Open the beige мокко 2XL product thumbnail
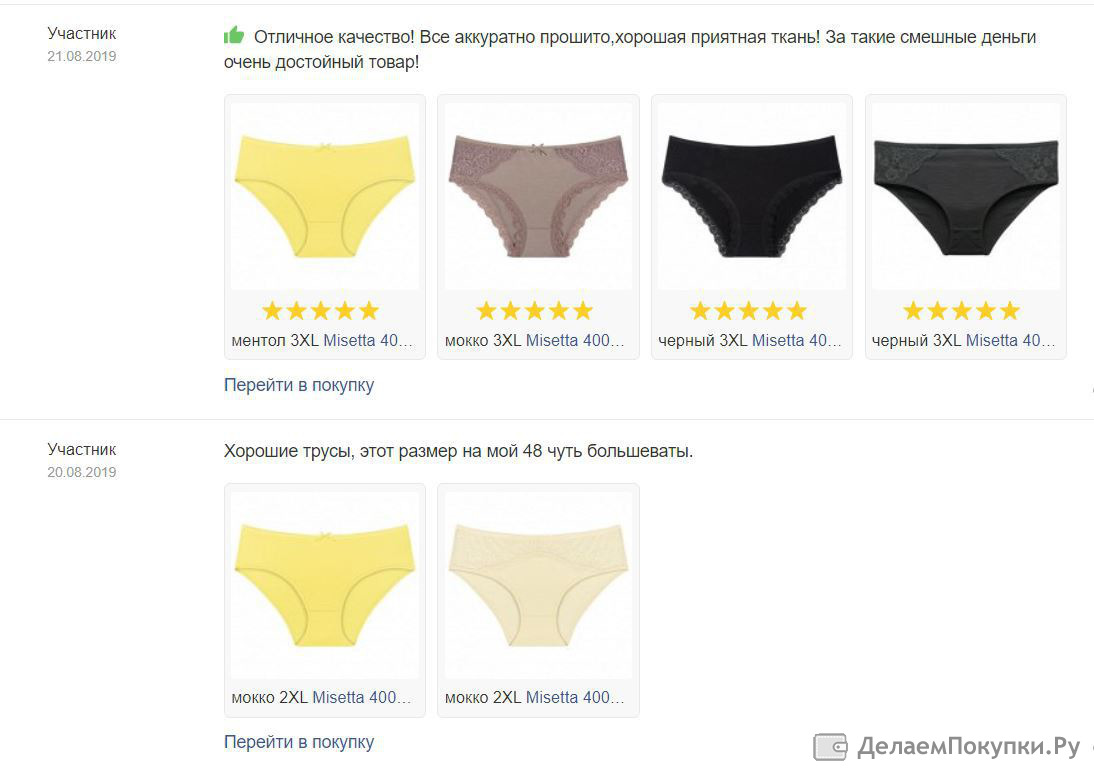Screen dimensions: 1094x776 (x=538, y=585)
